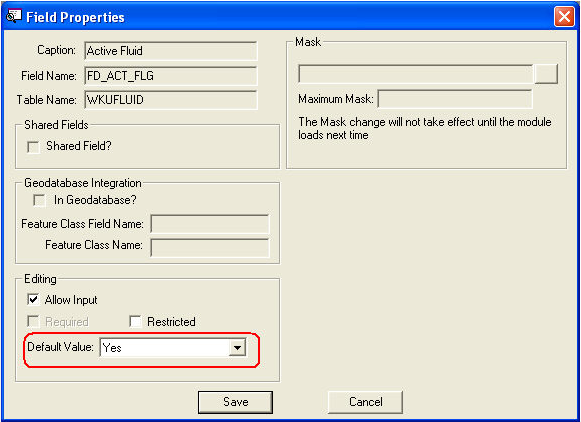The height and width of the screenshot is (422, 581).
Task: Click the Cancel button
Action: point(365,402)
